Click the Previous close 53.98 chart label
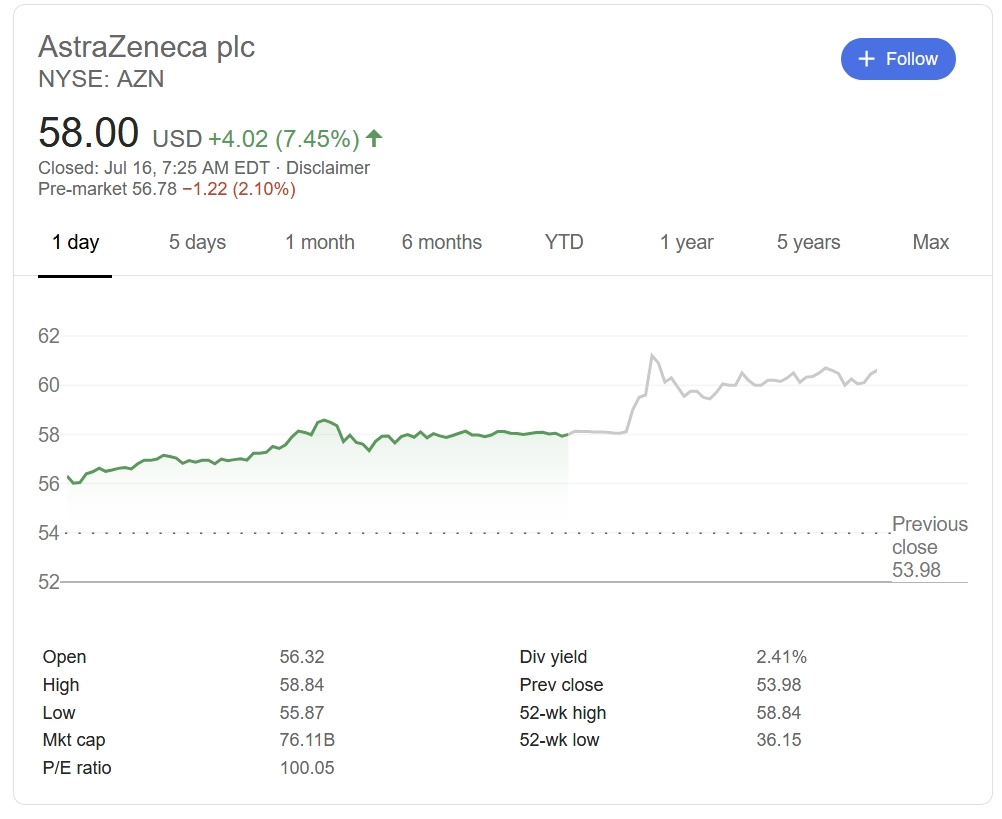This screenshot has height=819, width=1002. pyautogui.click(x=929, y=547)
